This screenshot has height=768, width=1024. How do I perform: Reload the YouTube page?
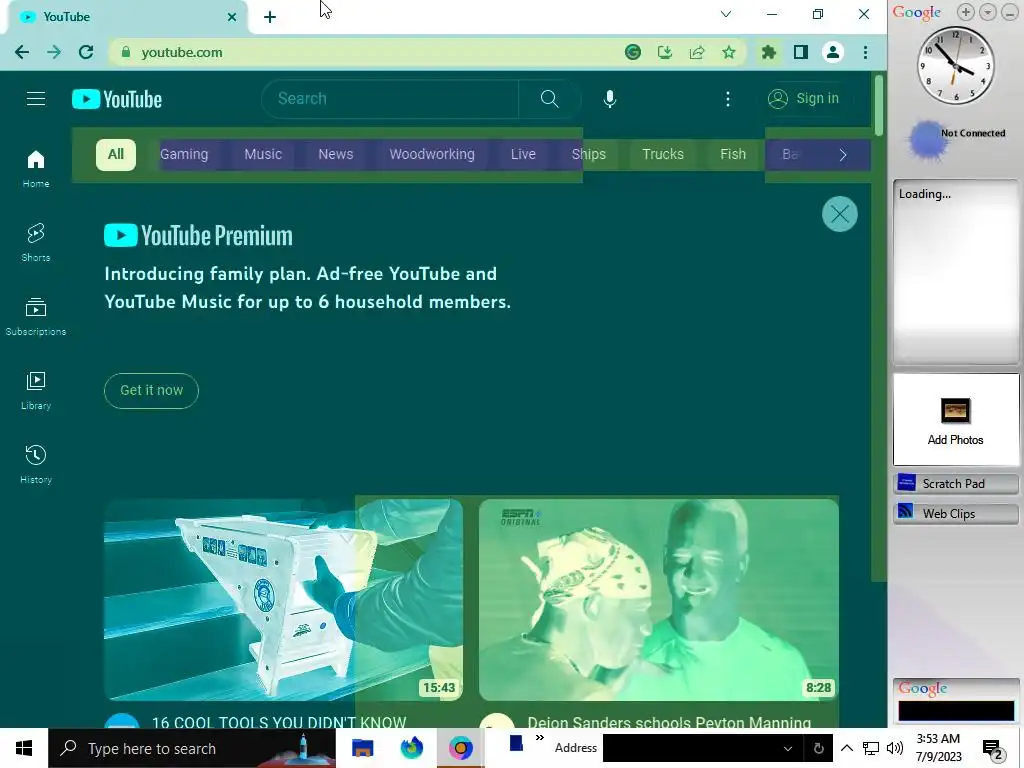tap(86, 52)
